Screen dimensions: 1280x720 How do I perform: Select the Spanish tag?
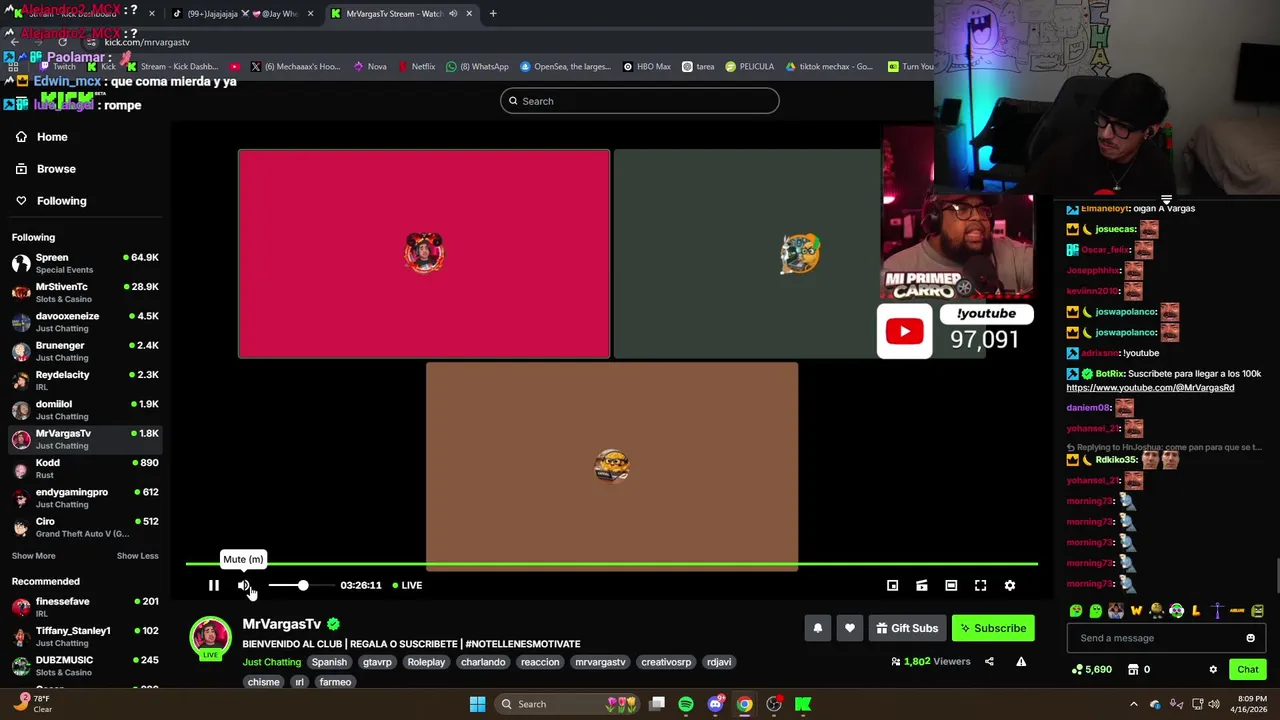click(x=329, y=662)
